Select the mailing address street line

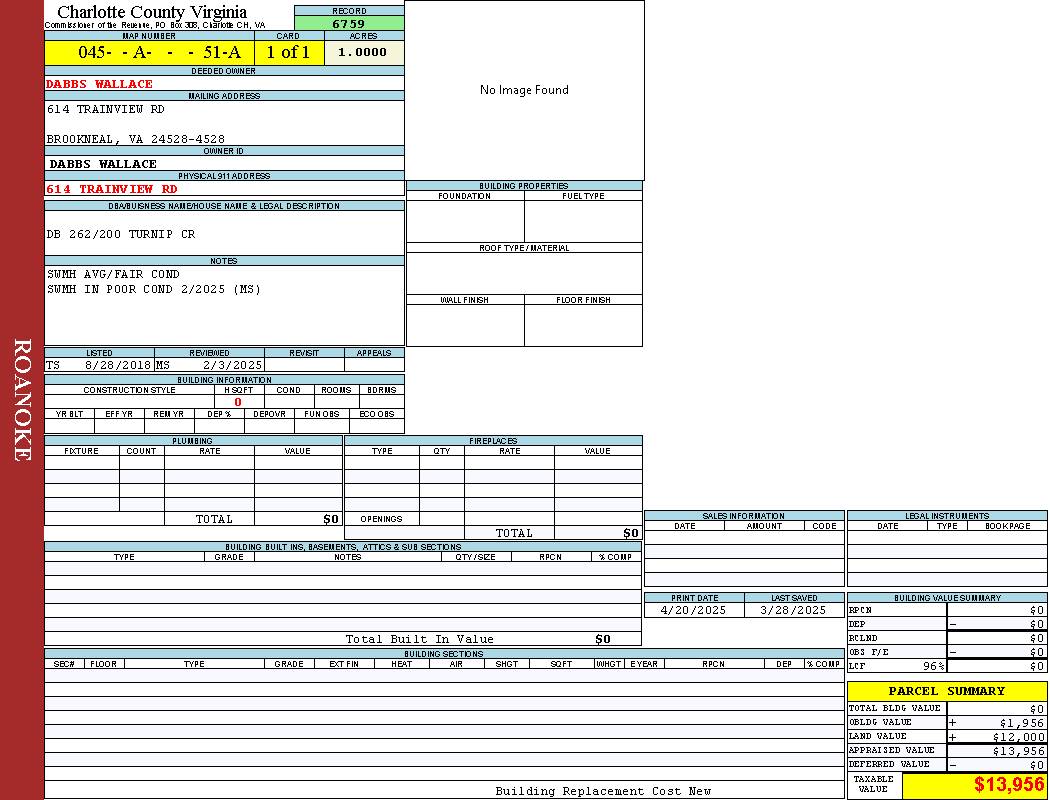point(106,109)
